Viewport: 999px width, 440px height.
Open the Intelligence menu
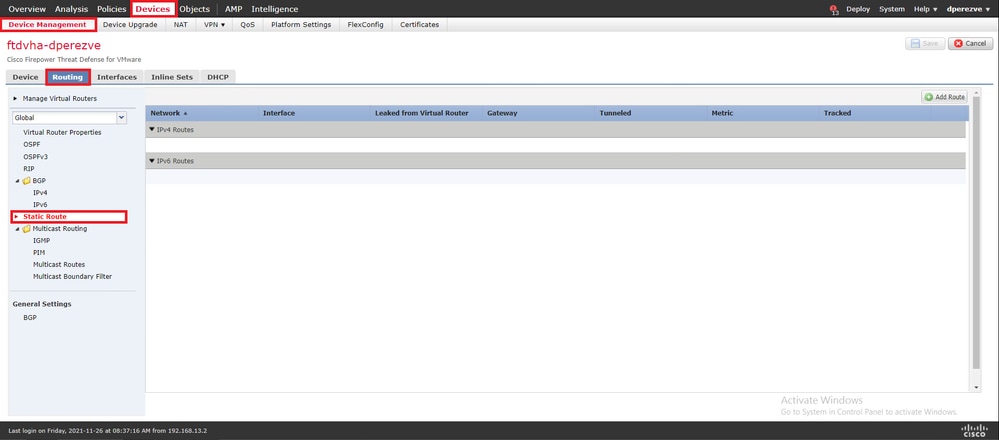275,9
